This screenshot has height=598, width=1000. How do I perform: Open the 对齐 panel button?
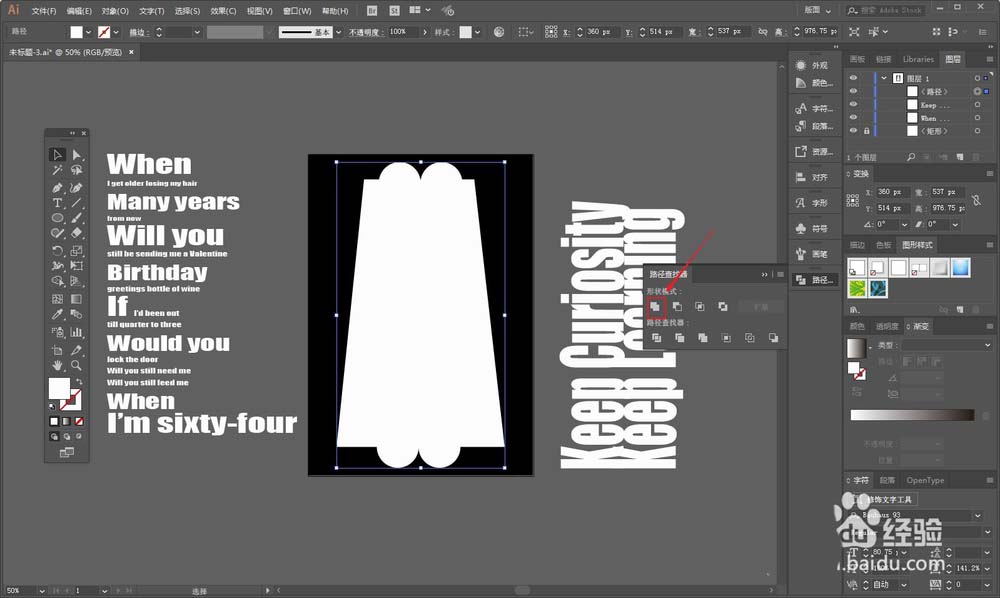813,177
